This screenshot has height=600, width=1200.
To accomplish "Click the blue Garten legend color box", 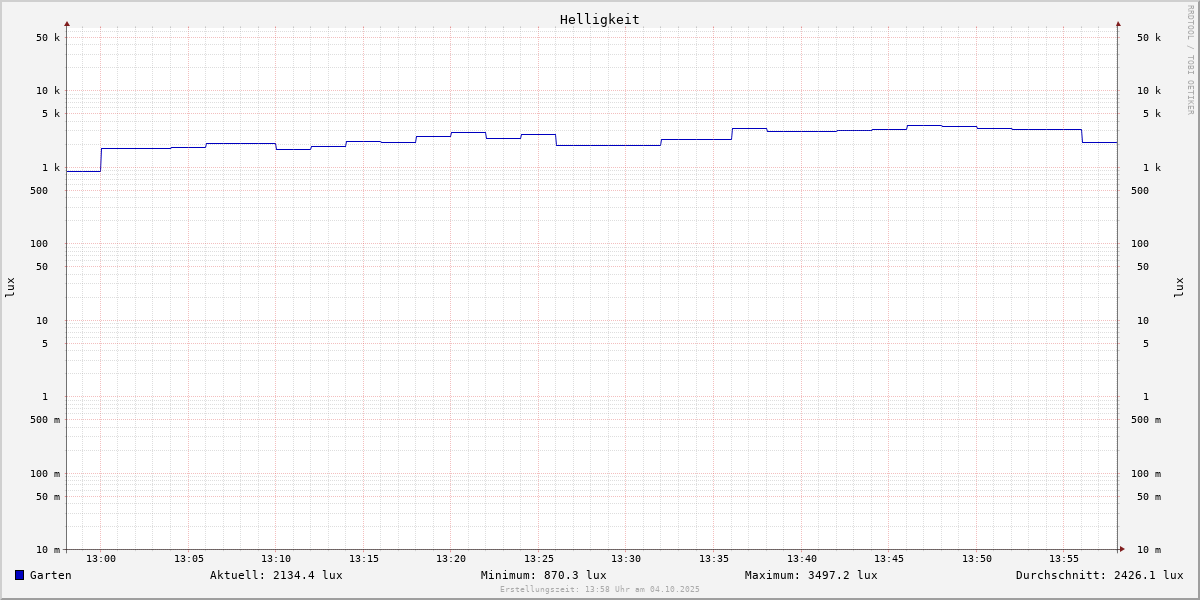I will coord(19,575).
